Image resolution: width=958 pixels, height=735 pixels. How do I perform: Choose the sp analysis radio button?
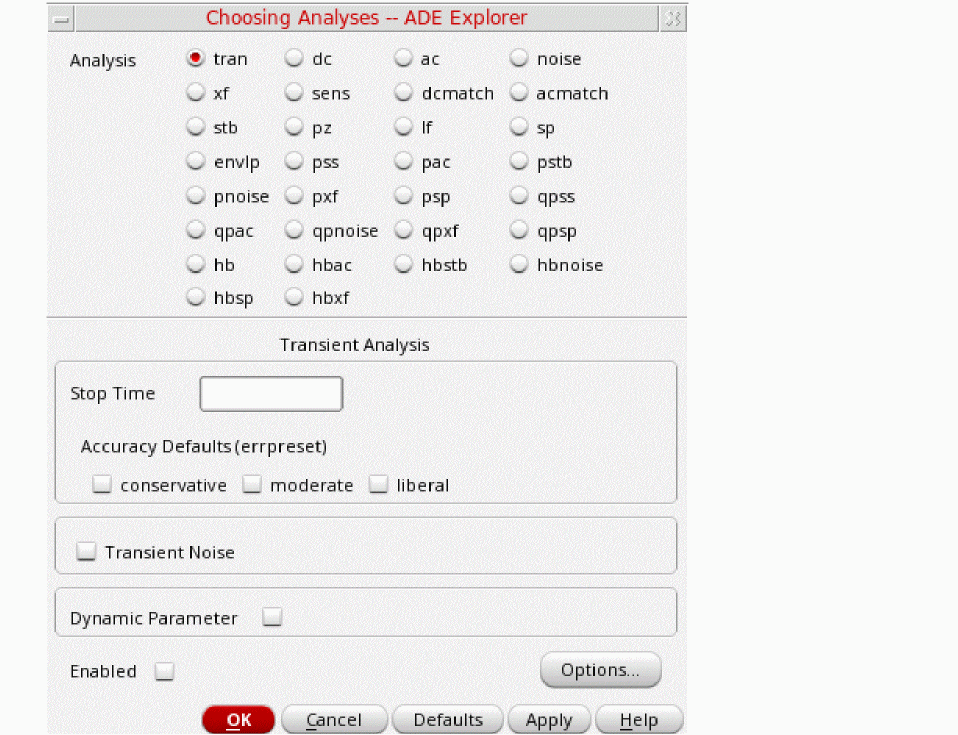tap(519, 128)
